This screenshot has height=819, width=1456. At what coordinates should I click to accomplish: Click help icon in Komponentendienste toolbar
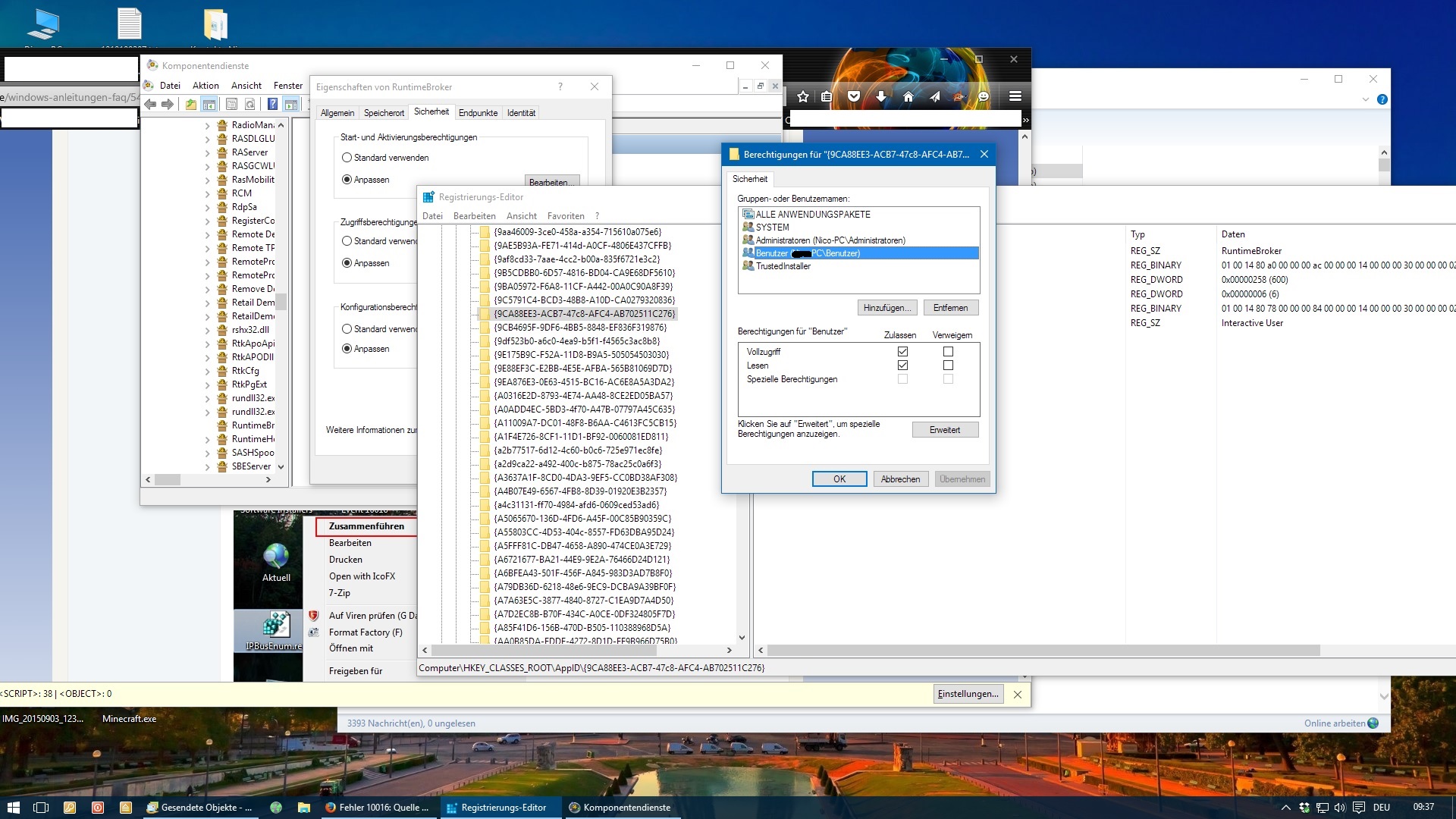point(272,105)
